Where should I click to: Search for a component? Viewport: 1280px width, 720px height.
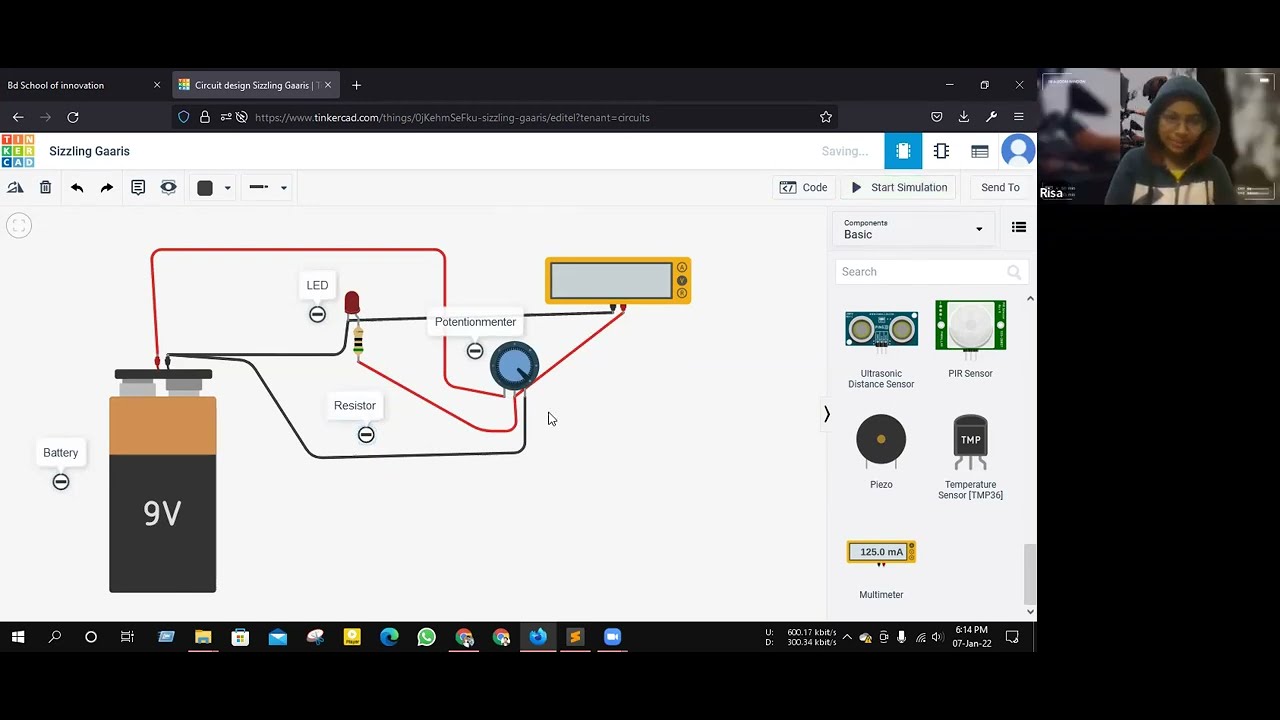coord(931,272)
